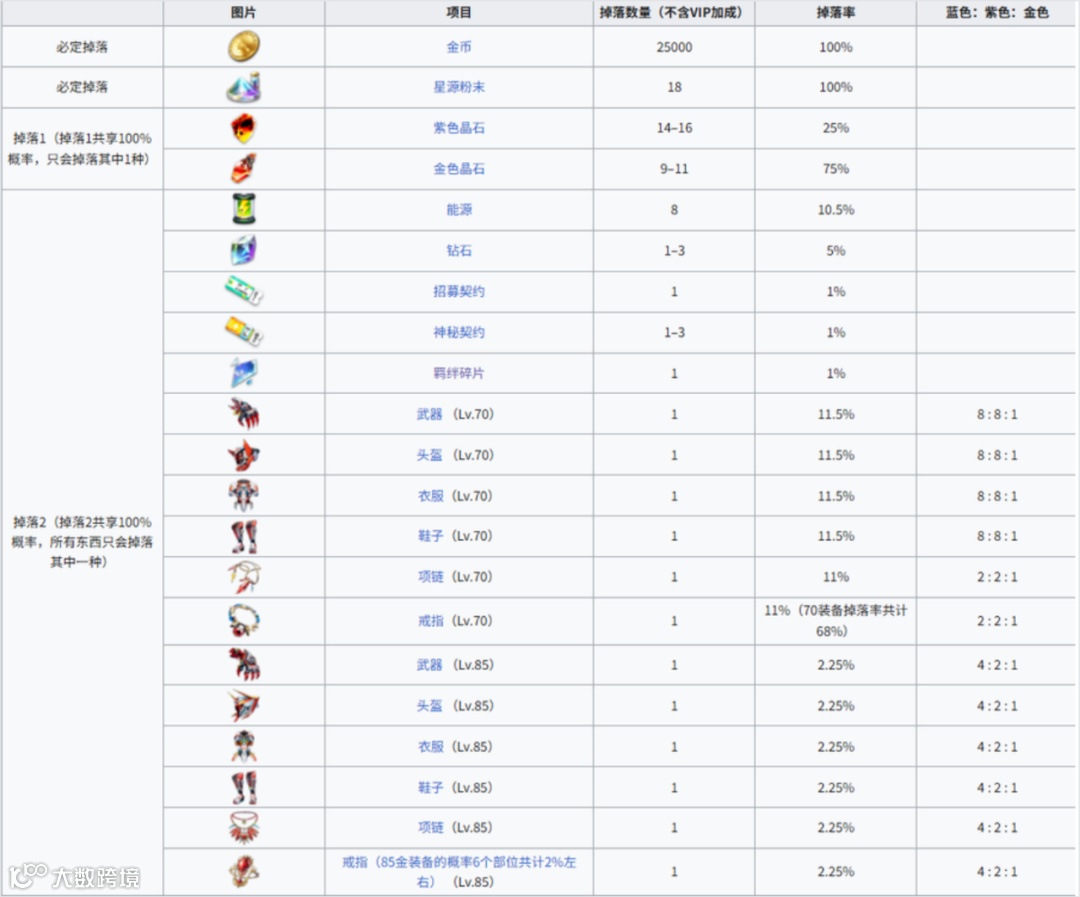This screenshot has height=897, width=1080.
Task: Click the green energy battery icon
Action: tap(244, 209)
